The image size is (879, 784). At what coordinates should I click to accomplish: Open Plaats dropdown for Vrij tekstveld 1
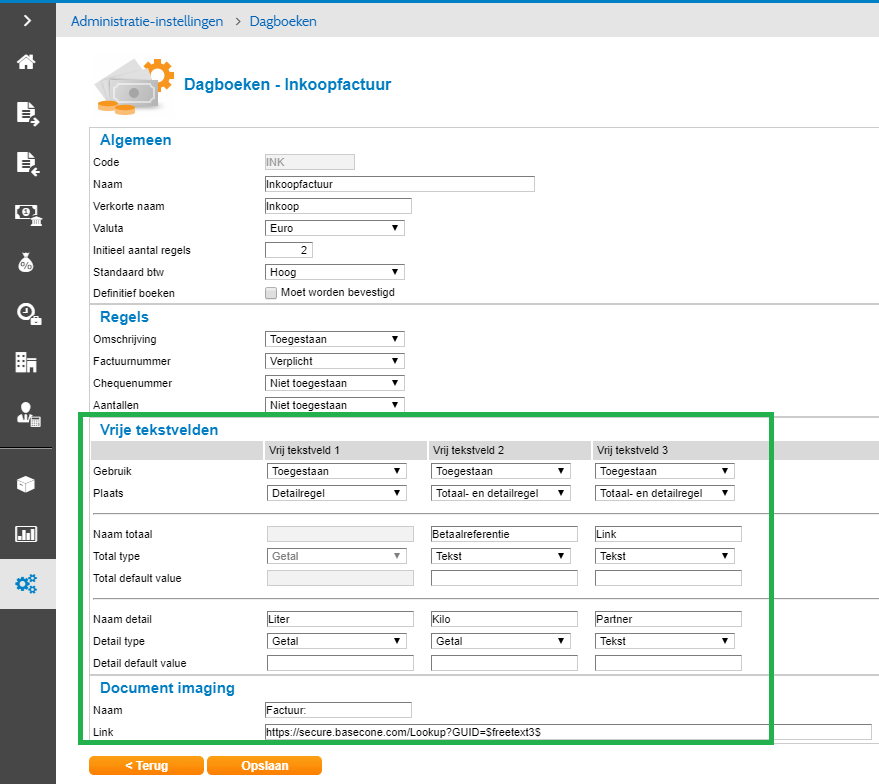click(336, 493)
